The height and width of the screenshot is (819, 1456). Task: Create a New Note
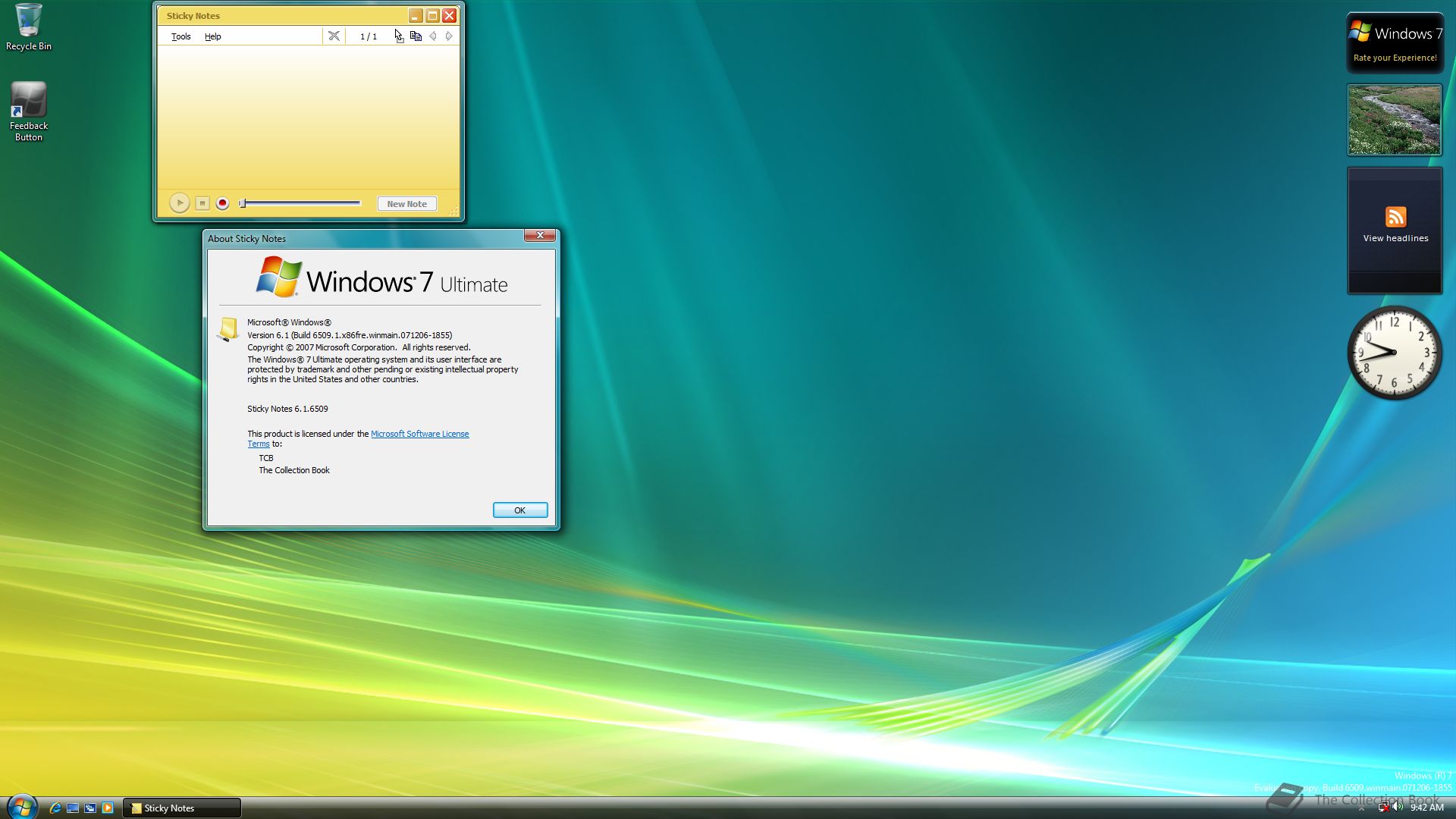pyautogui.click(x=407, y=203)
